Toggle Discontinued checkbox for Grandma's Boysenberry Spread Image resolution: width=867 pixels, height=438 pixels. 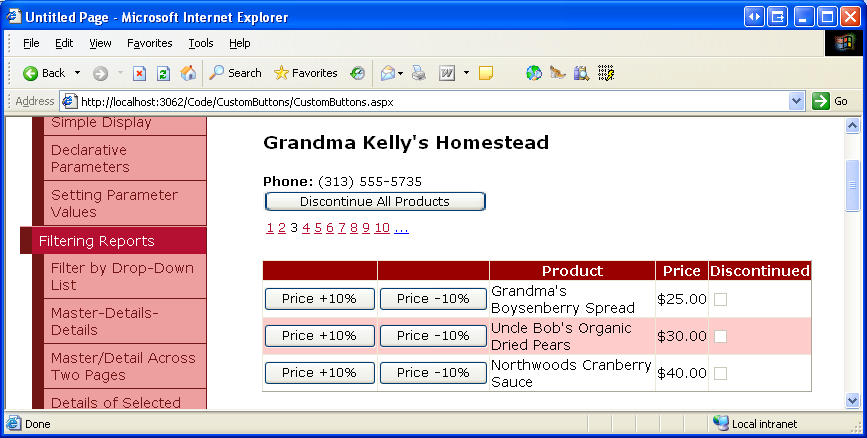point(720,299)
